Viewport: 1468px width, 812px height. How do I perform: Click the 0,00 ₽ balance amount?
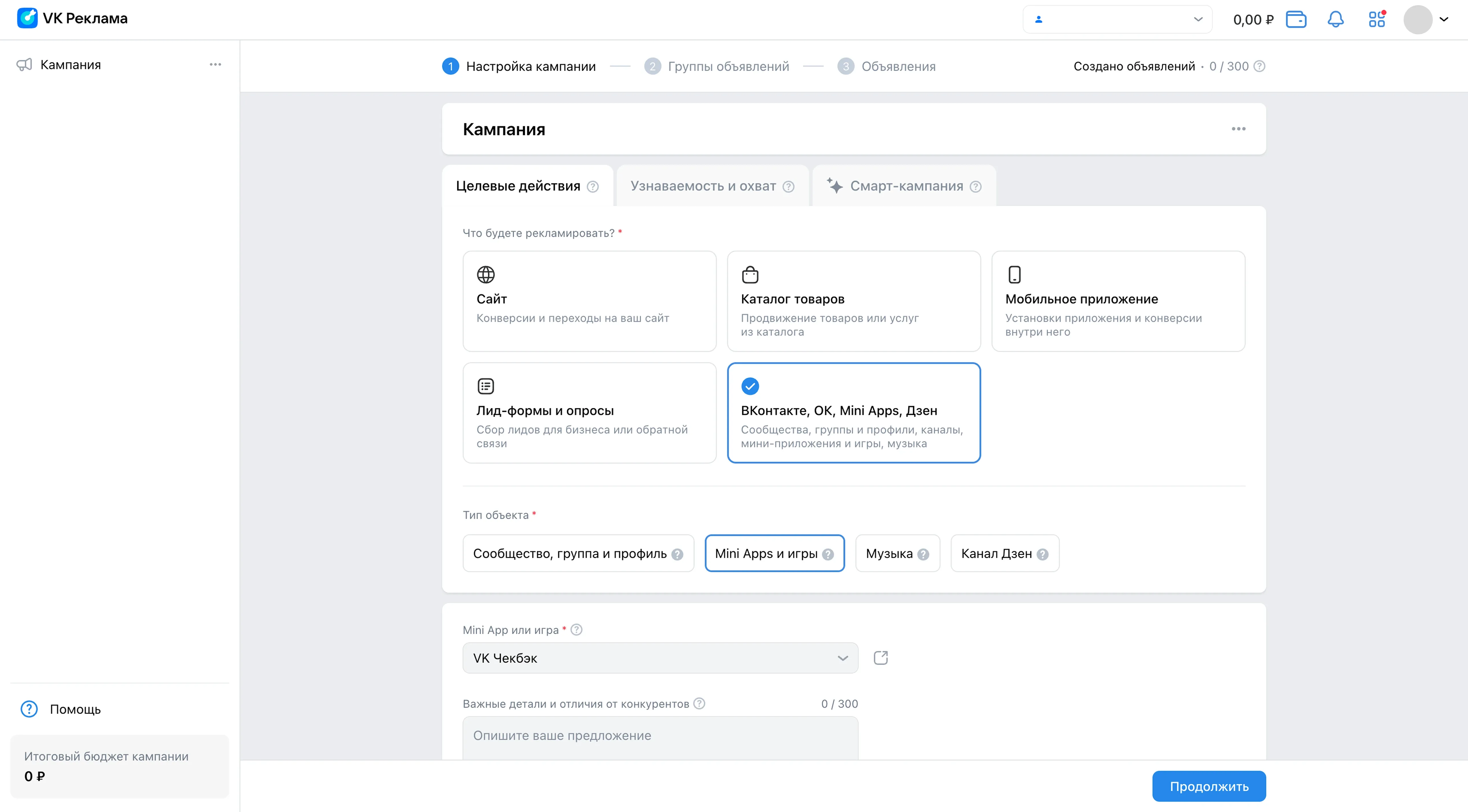pos(1253,19)
